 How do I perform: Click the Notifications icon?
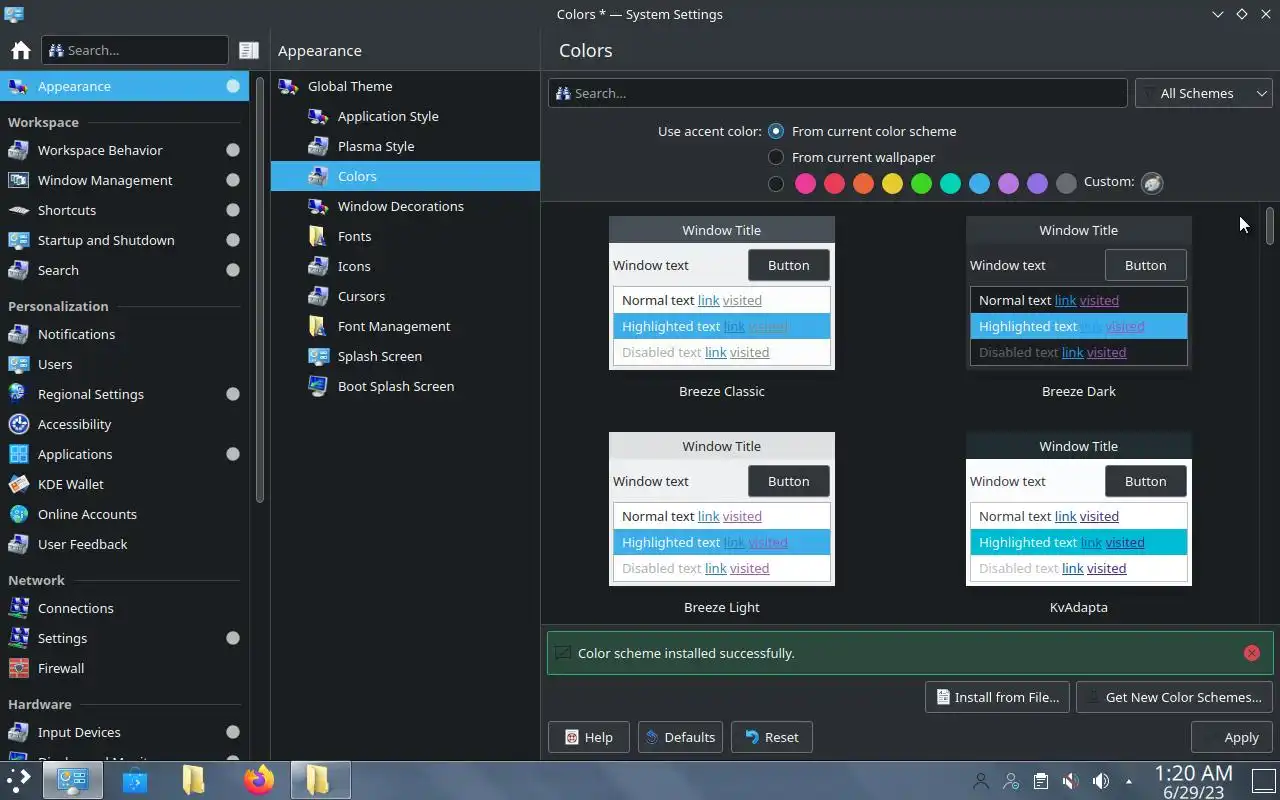click(x=18, y=334)
